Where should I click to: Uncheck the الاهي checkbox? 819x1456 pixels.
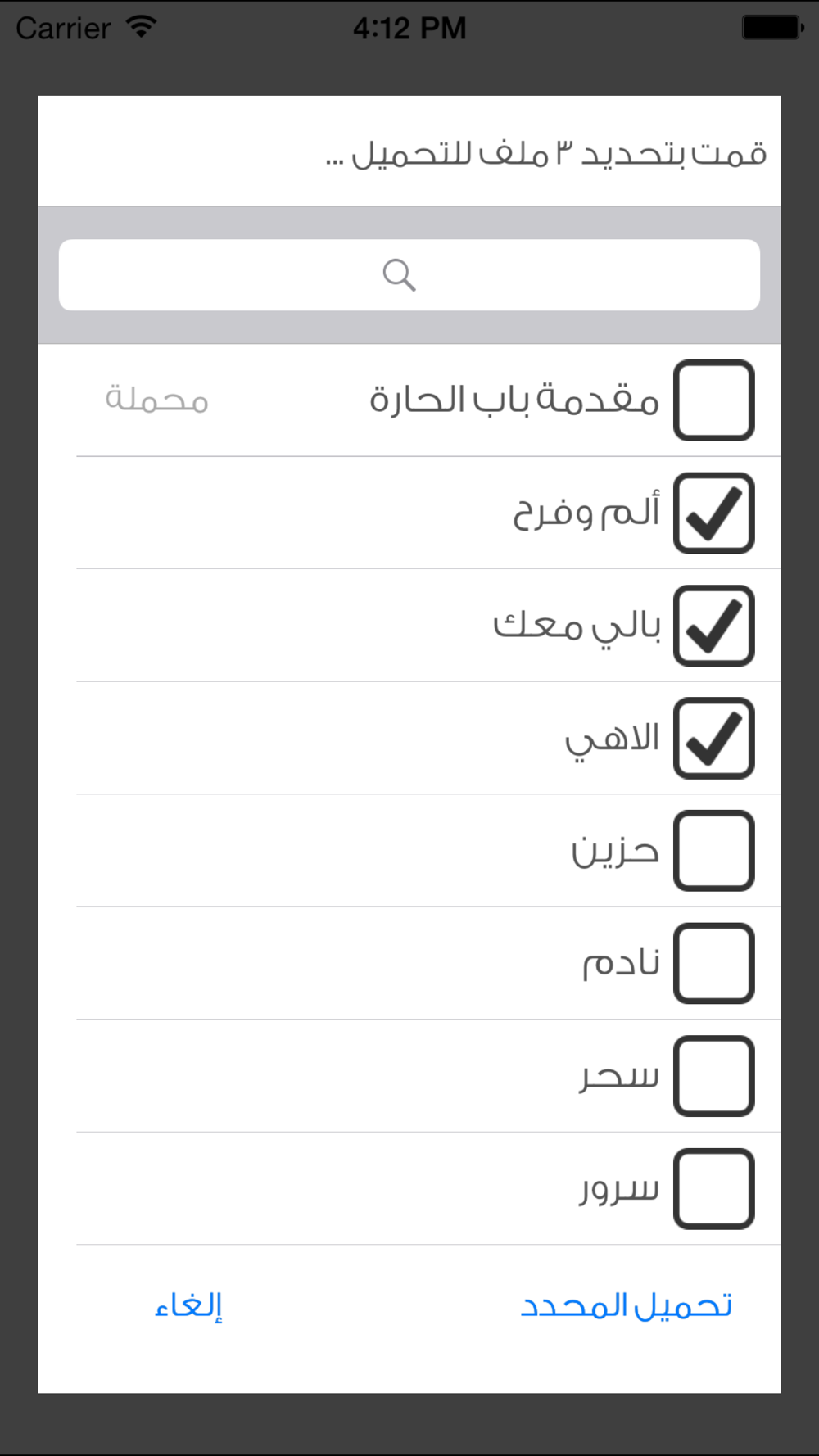713,738
